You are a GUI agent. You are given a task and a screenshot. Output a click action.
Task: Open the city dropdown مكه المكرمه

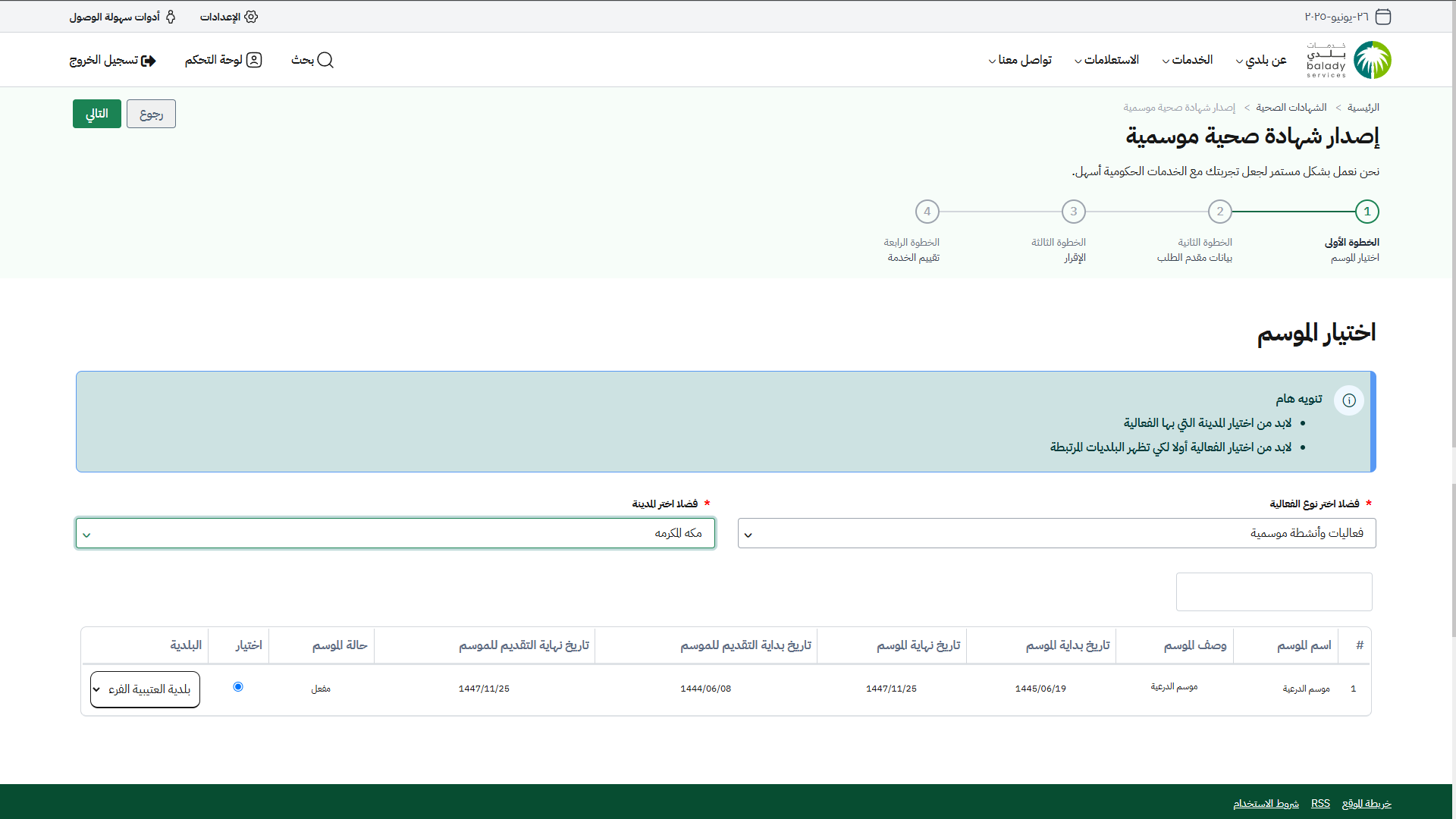pyautogui.click(x=395, y=533)
